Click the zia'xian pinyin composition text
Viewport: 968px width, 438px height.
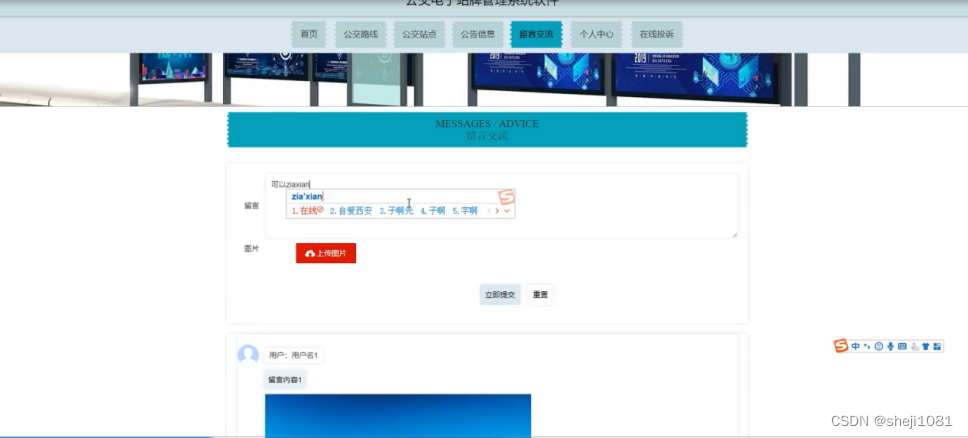307,196
